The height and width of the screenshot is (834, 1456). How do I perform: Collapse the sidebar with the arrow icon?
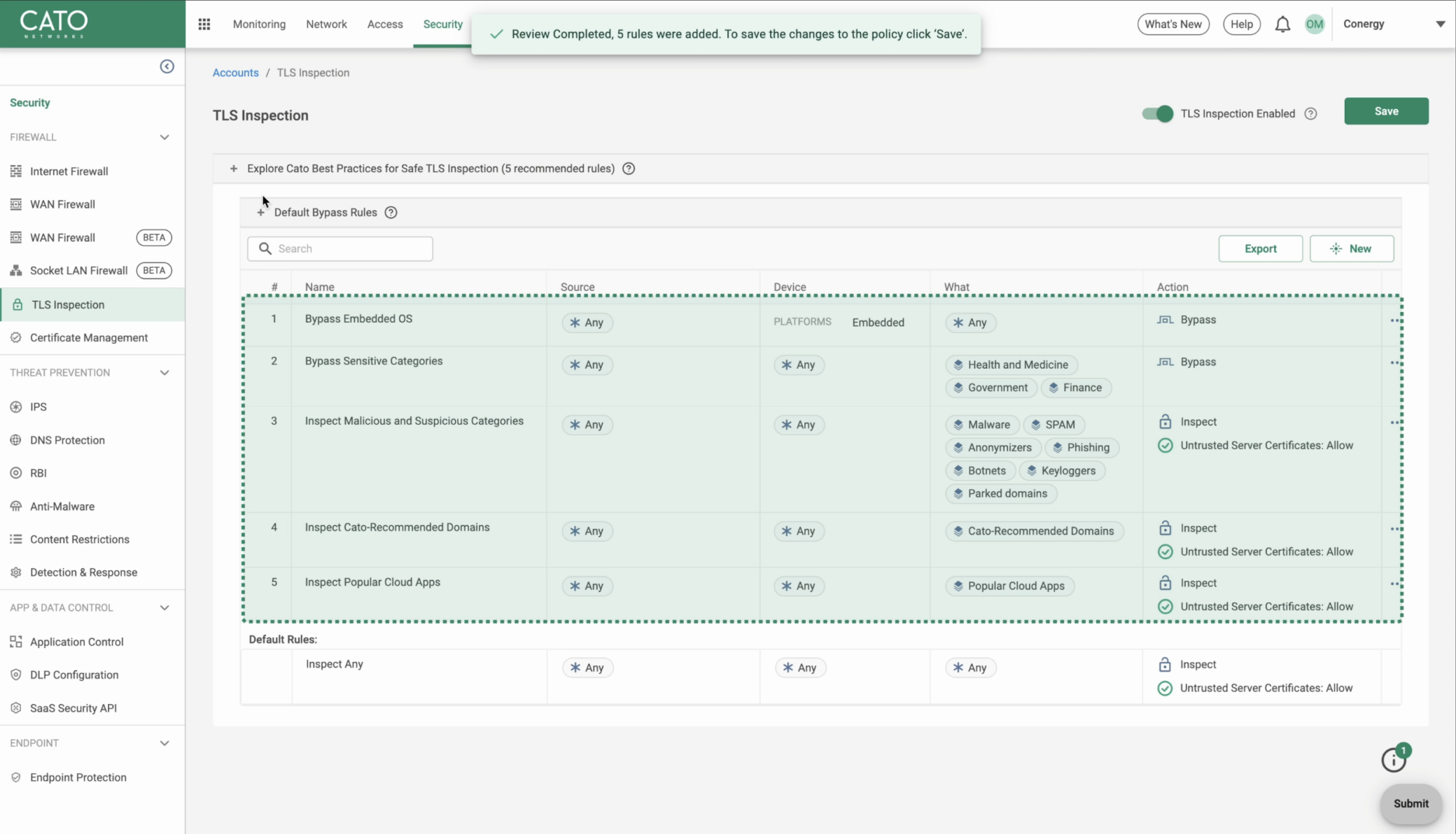167,66
